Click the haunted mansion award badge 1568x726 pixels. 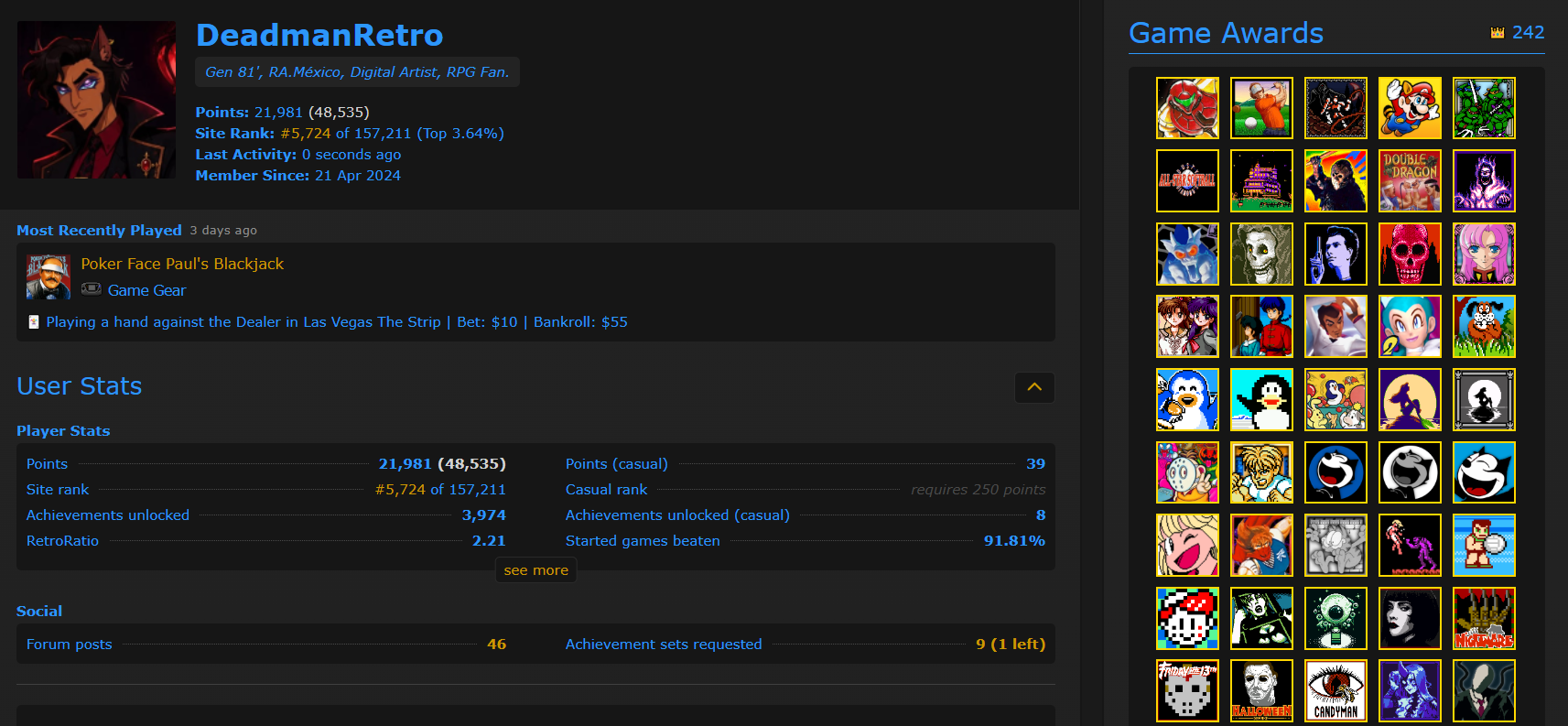tap(1261, 180)
